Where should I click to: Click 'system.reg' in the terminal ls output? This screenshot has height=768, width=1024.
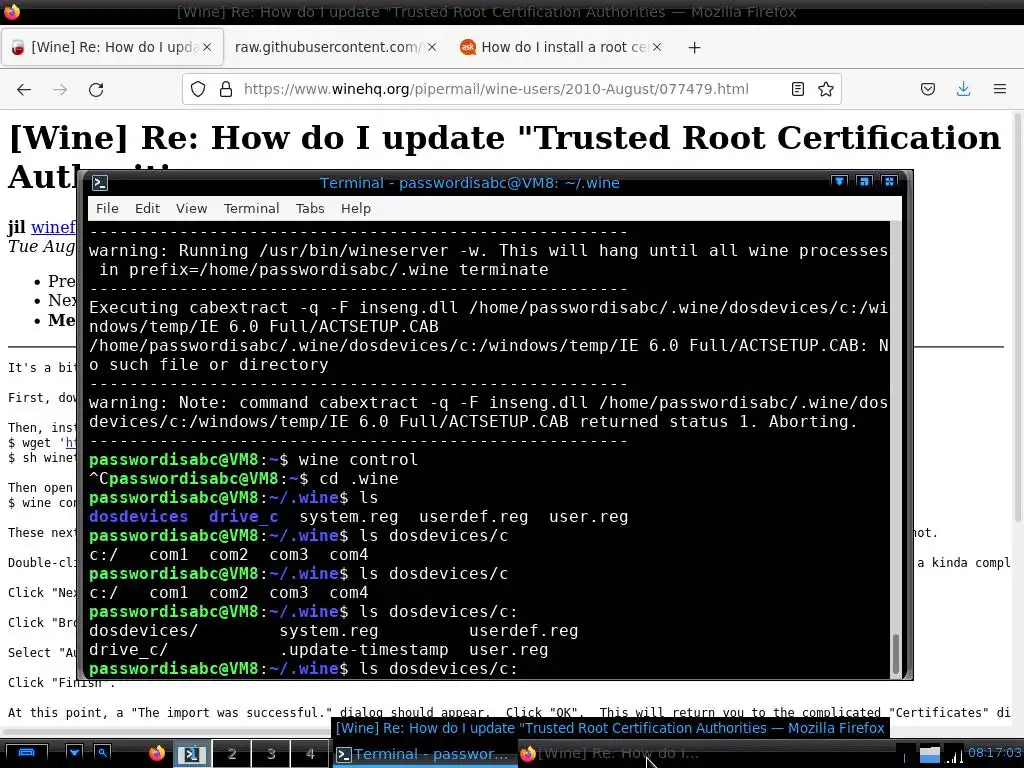[x=348, y=517]
